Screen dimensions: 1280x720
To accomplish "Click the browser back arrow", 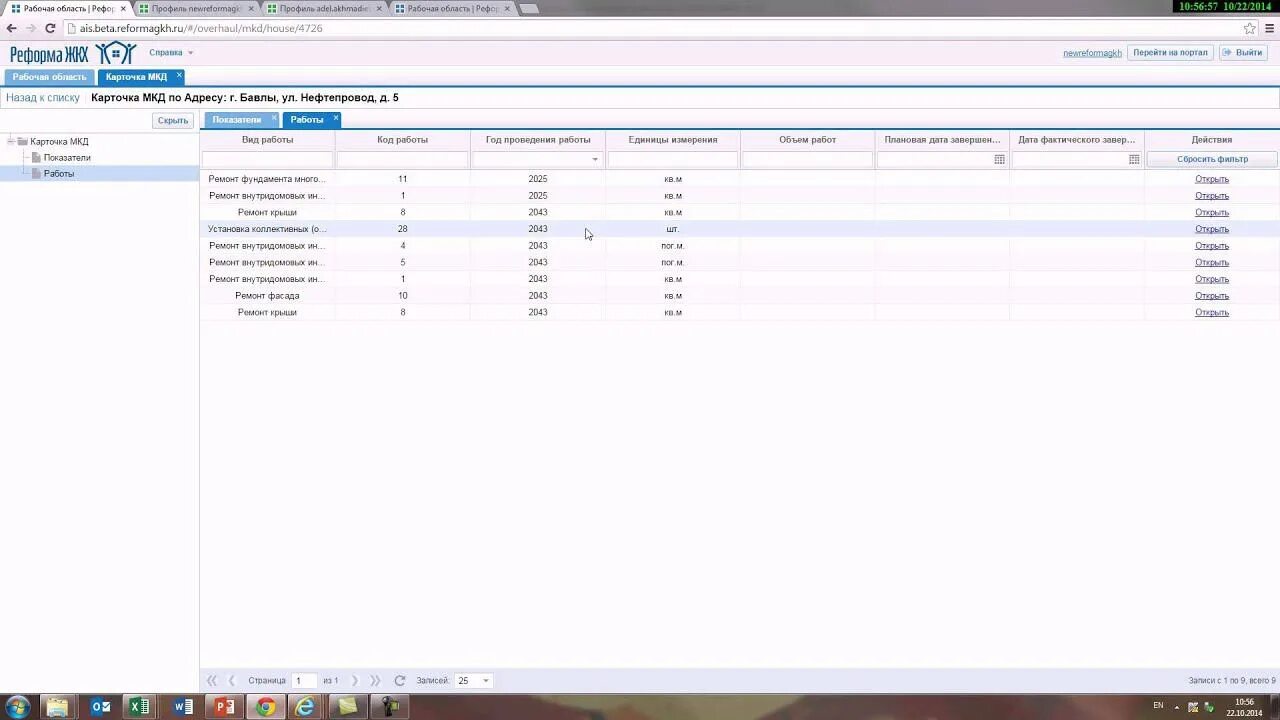I will [12, 29].
